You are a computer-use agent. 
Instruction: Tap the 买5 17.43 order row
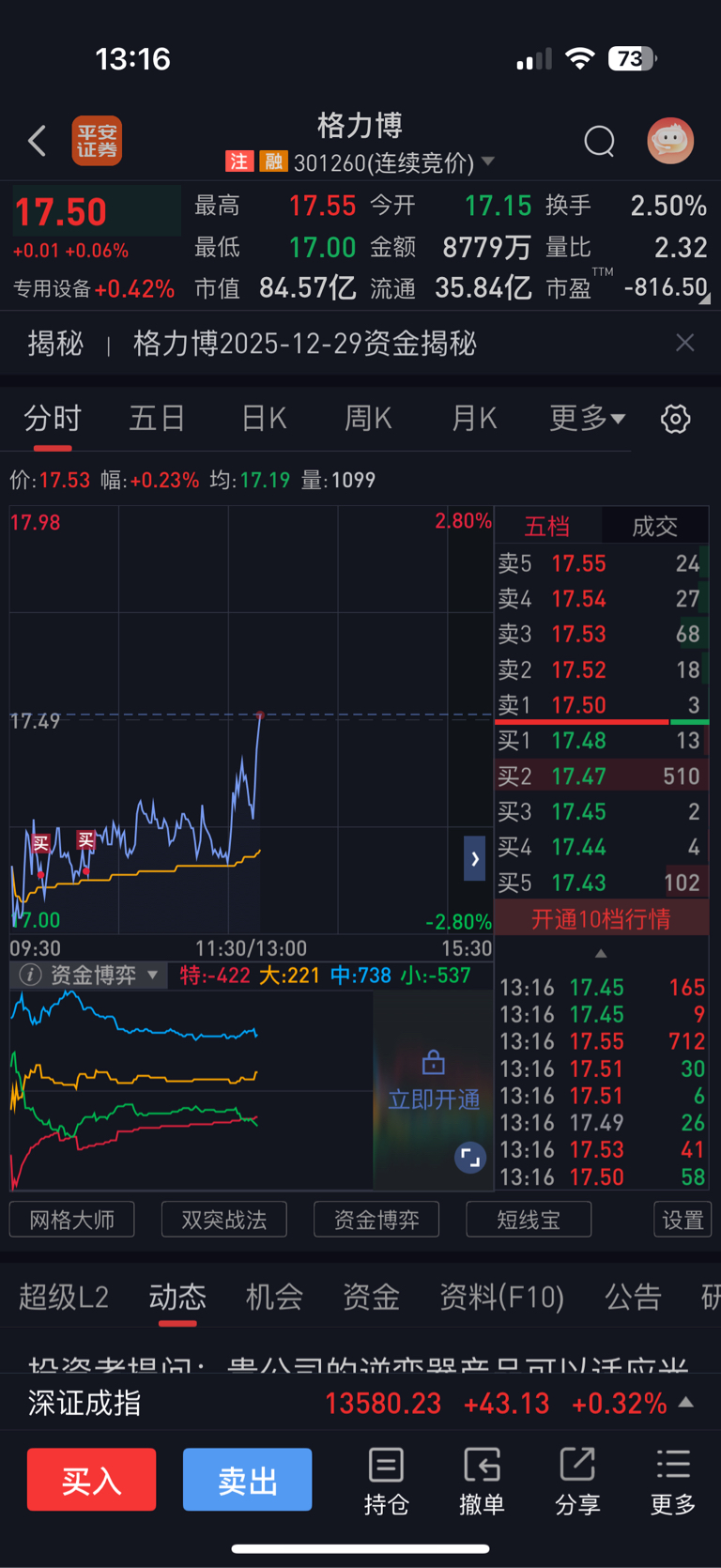click(x=602, y=883)
